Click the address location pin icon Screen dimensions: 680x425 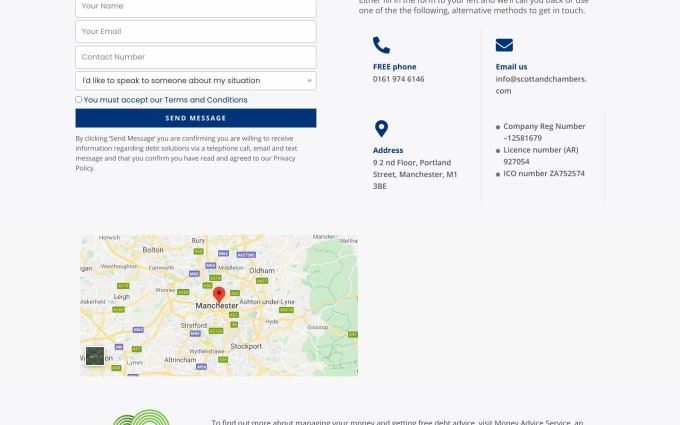coord(381,129)
